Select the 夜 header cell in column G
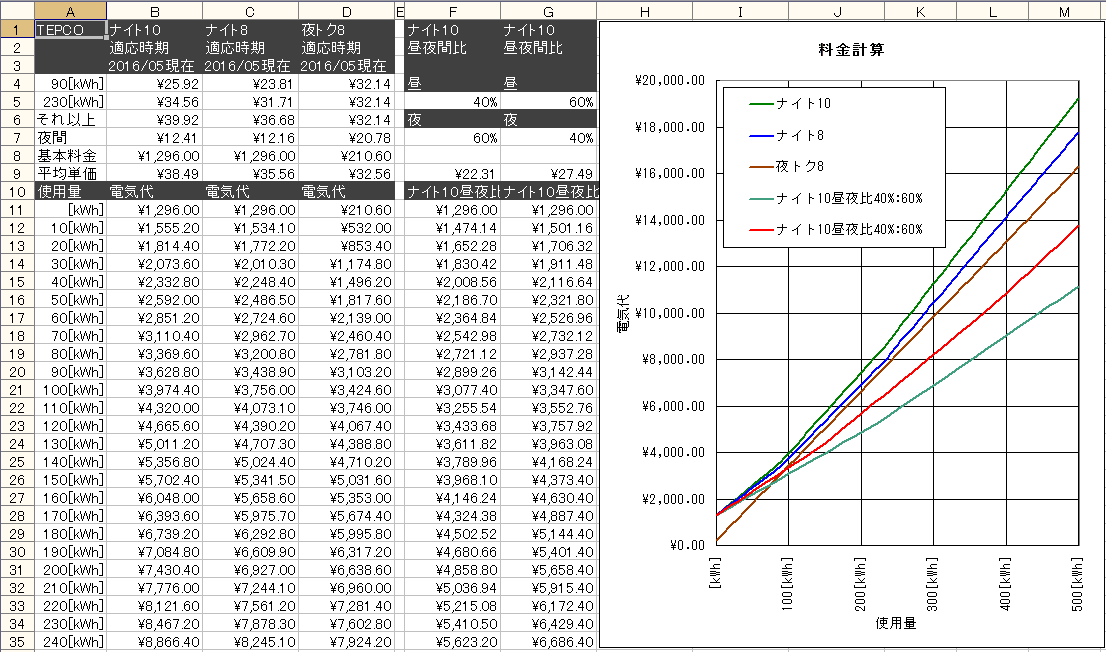1106x652 pixels. tap(548, 120)
